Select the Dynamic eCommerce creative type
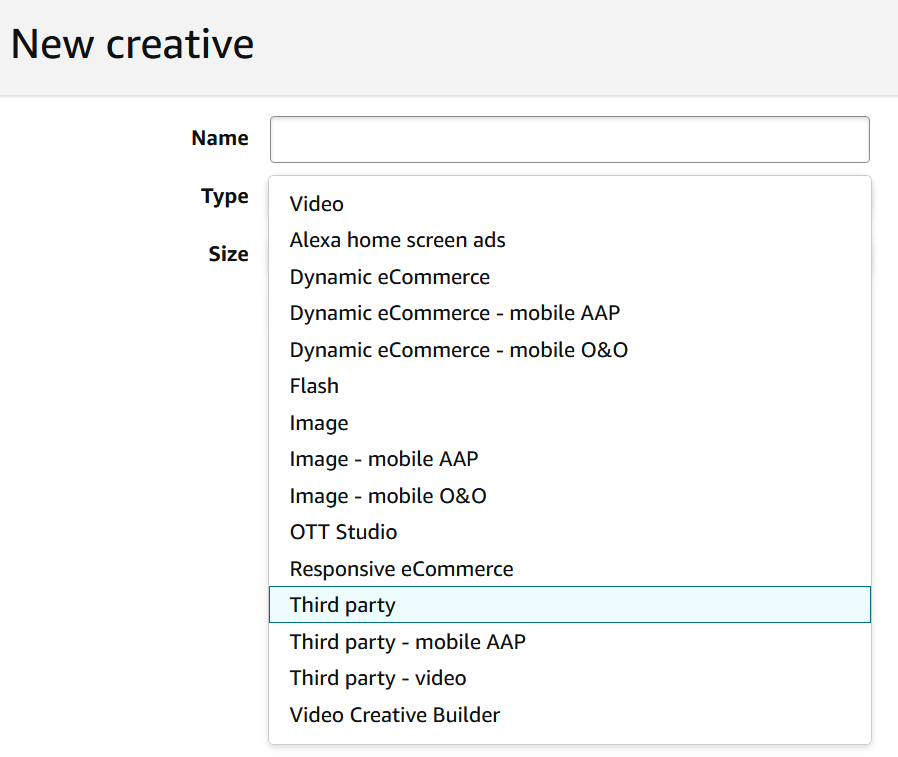The height and width of the screenshot is (757, 898). [x=389, y=277]
